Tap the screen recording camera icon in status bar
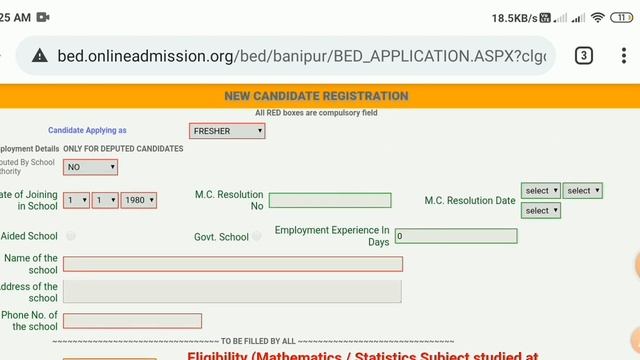Viewport: 640px width, 360px height. [x=43, y=17]
